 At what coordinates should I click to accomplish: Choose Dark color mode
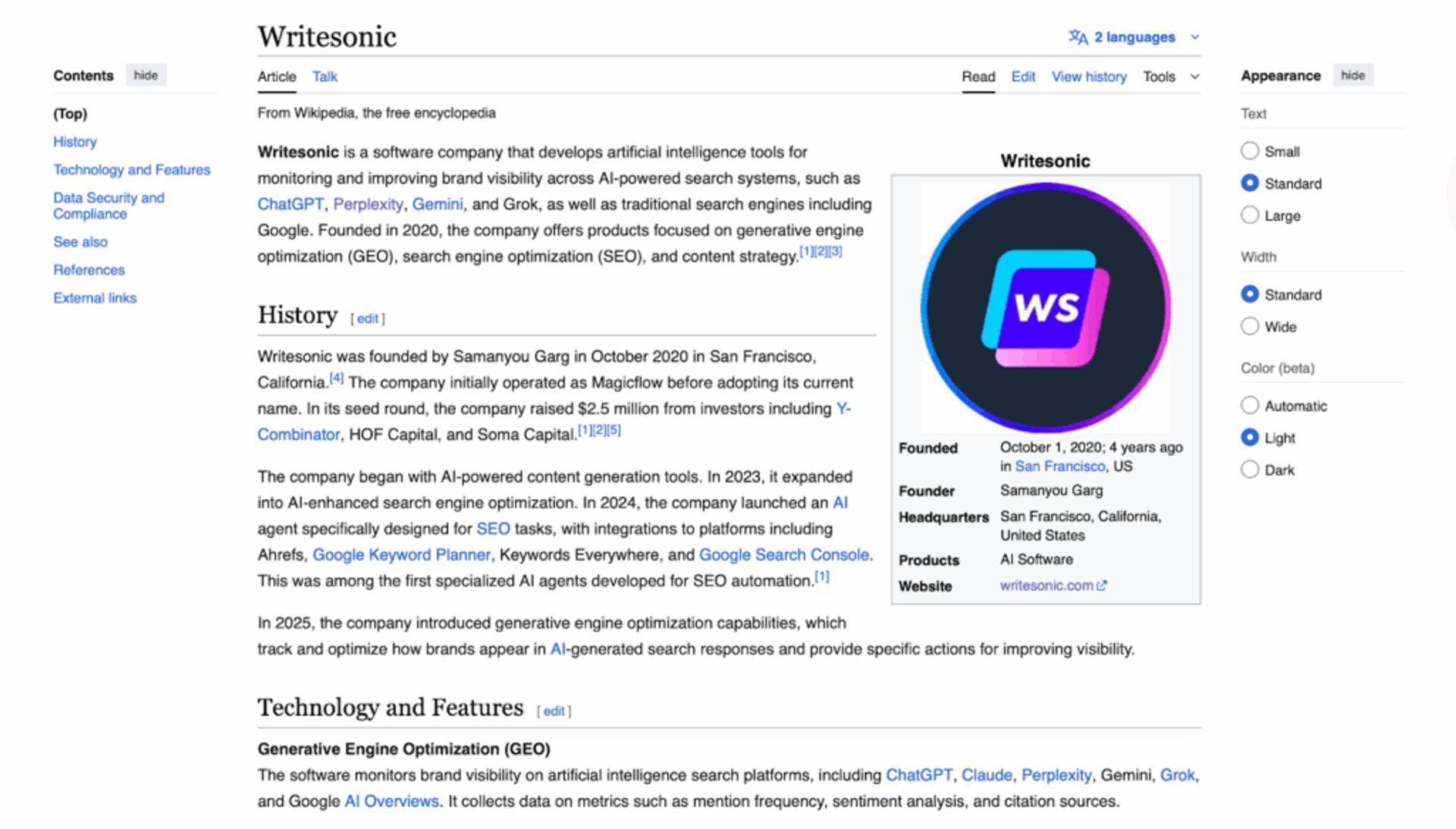point(1250,469)
